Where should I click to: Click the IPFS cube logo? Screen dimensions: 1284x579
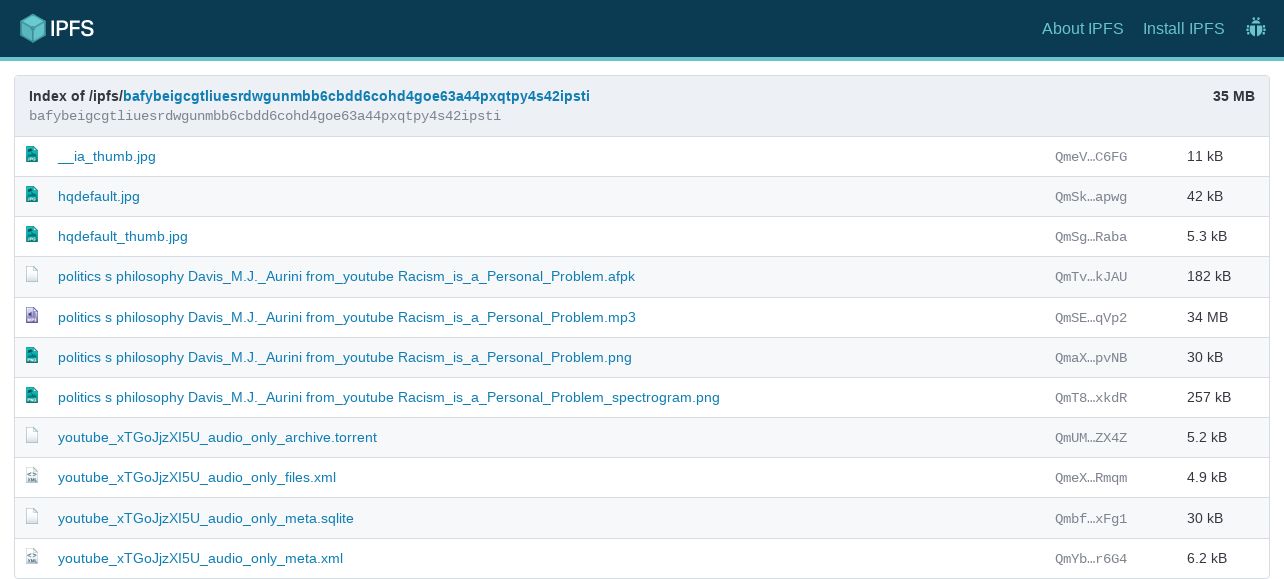tap(57, 28)
